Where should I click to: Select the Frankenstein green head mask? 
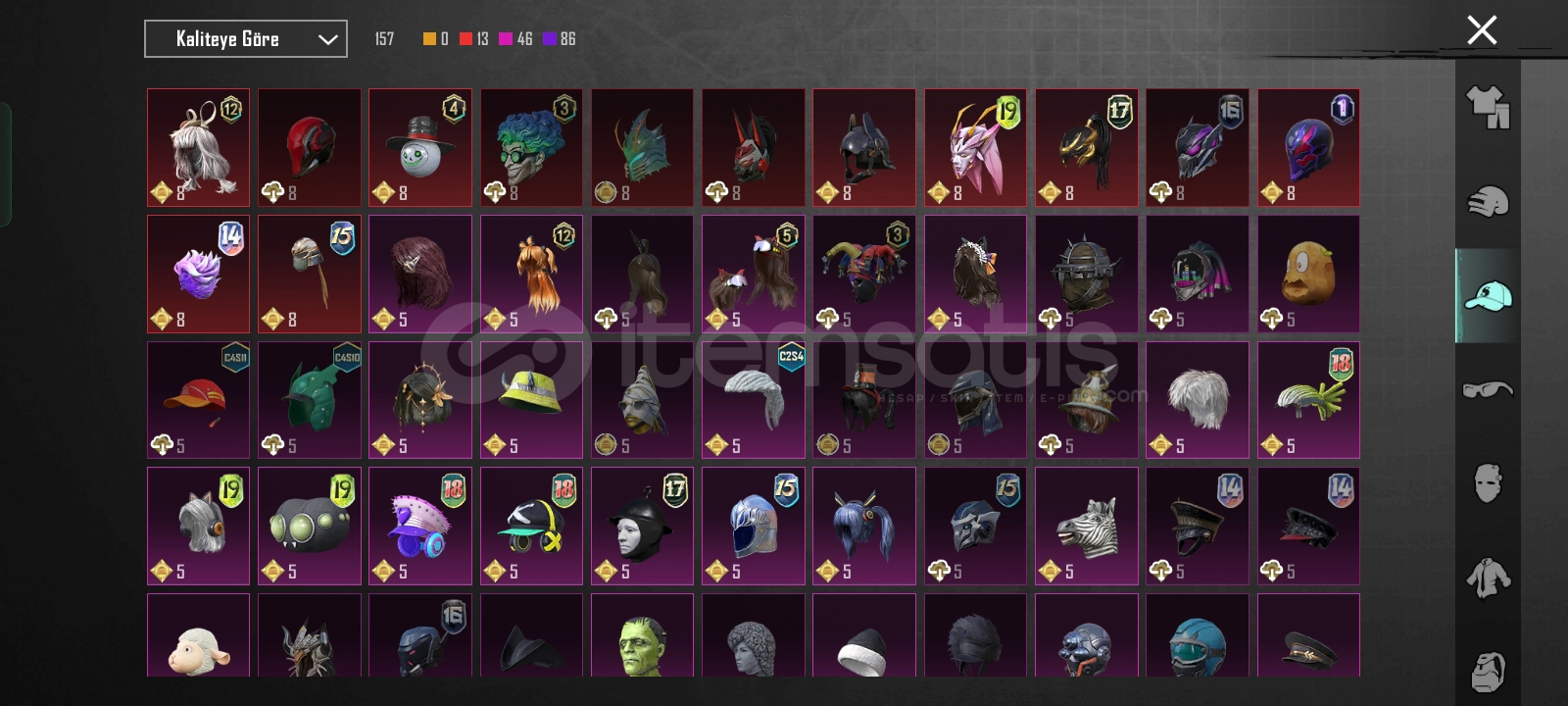(x=642, y=635)
